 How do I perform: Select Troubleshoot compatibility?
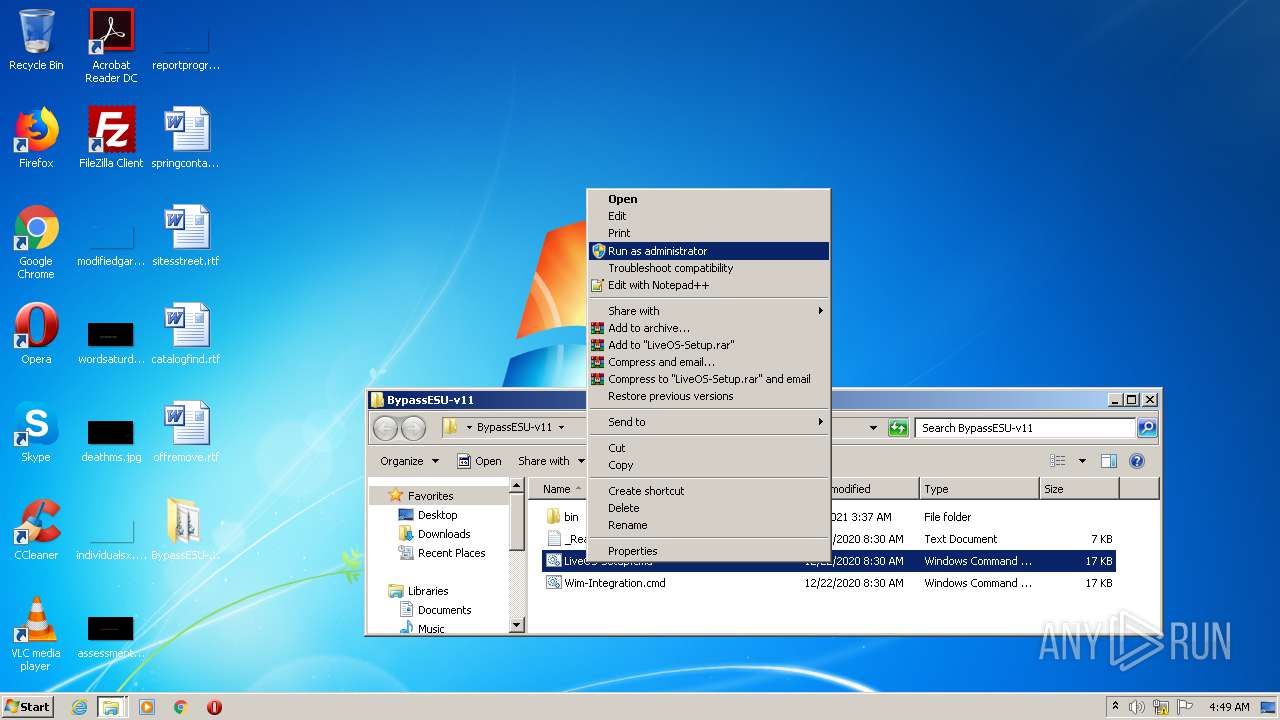pyautogui.click(x=709, y=268)
